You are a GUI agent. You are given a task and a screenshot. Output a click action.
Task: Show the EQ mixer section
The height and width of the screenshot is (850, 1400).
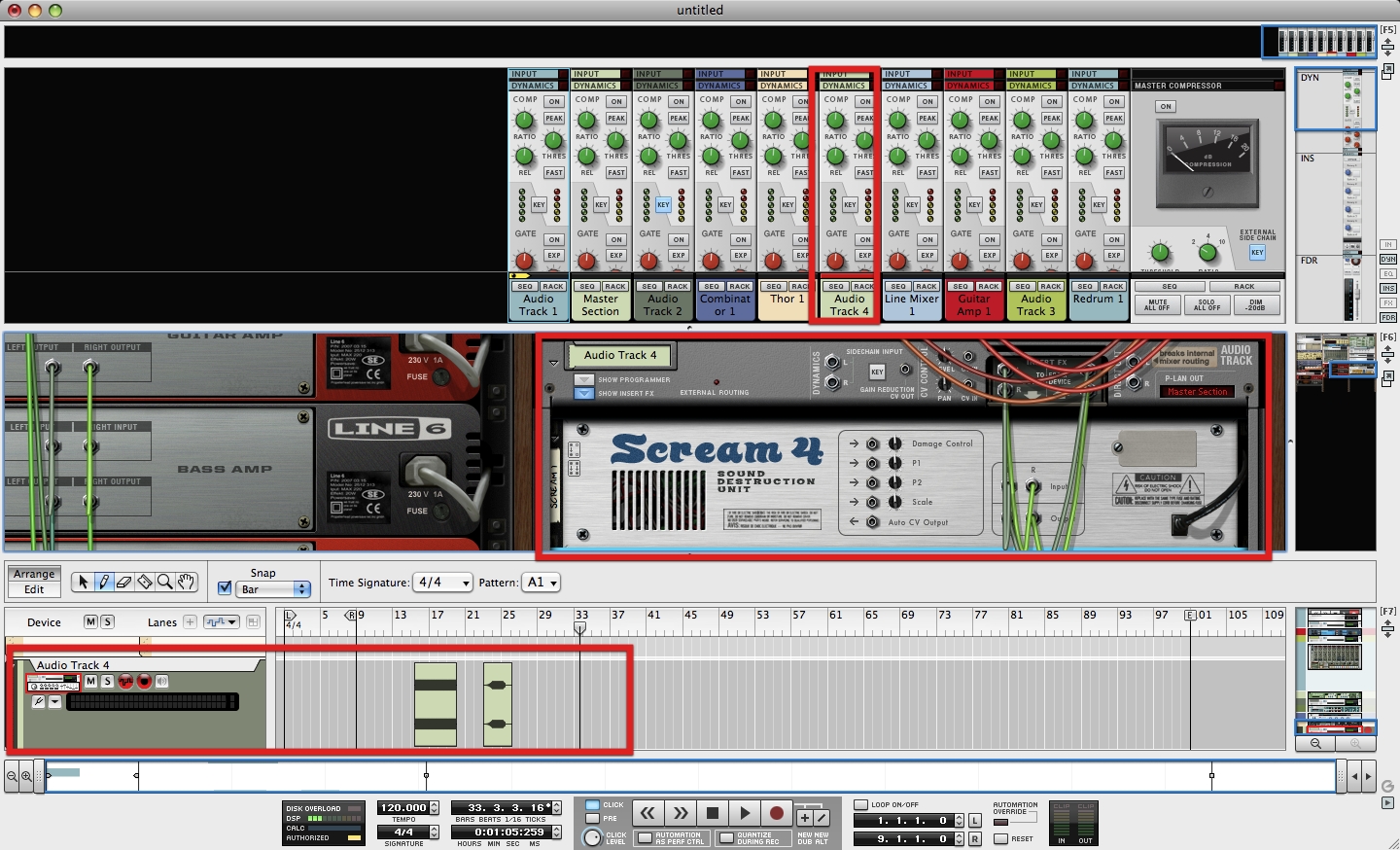1388,273
